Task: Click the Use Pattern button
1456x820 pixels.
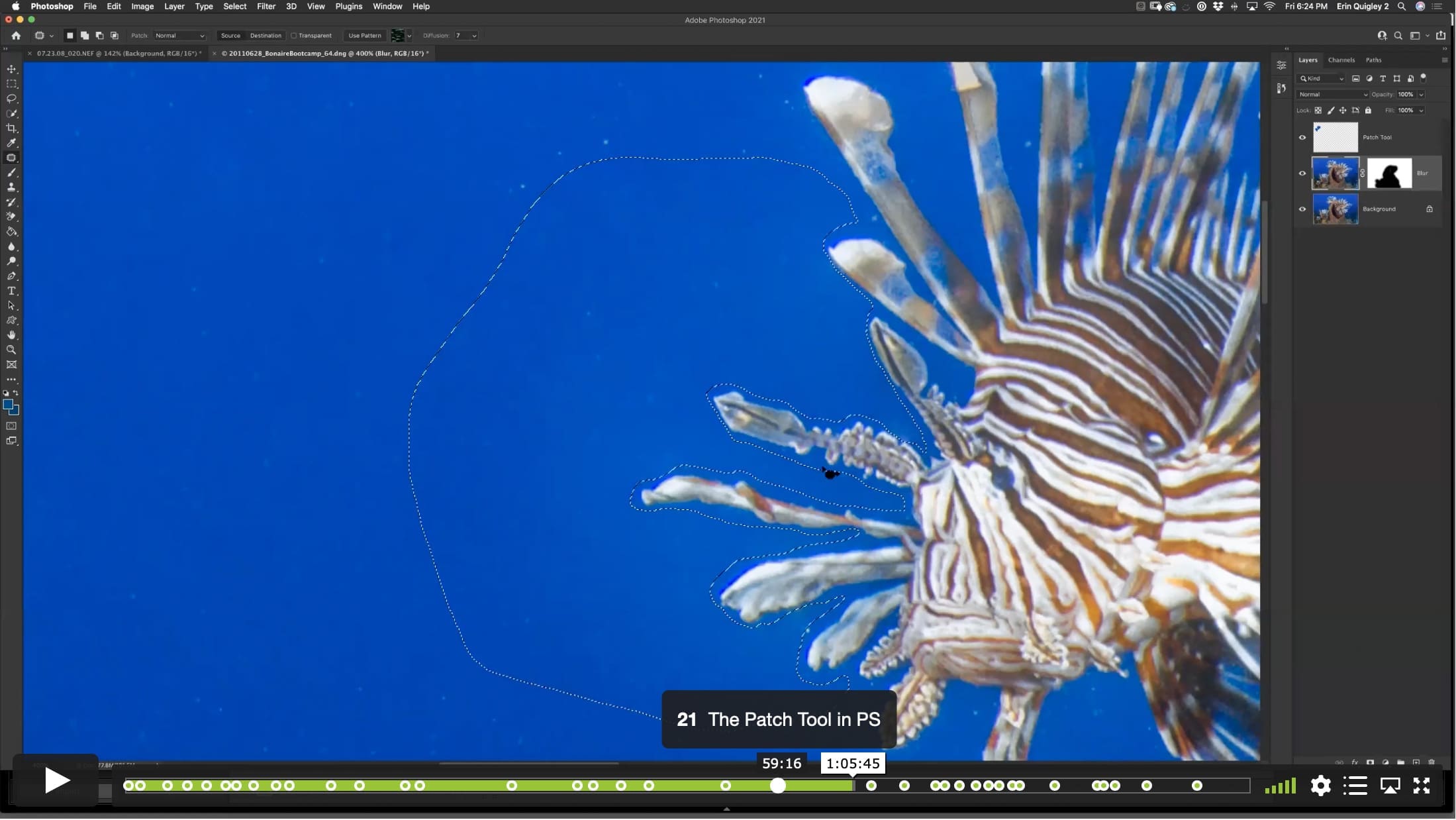Action: (365, 36)
